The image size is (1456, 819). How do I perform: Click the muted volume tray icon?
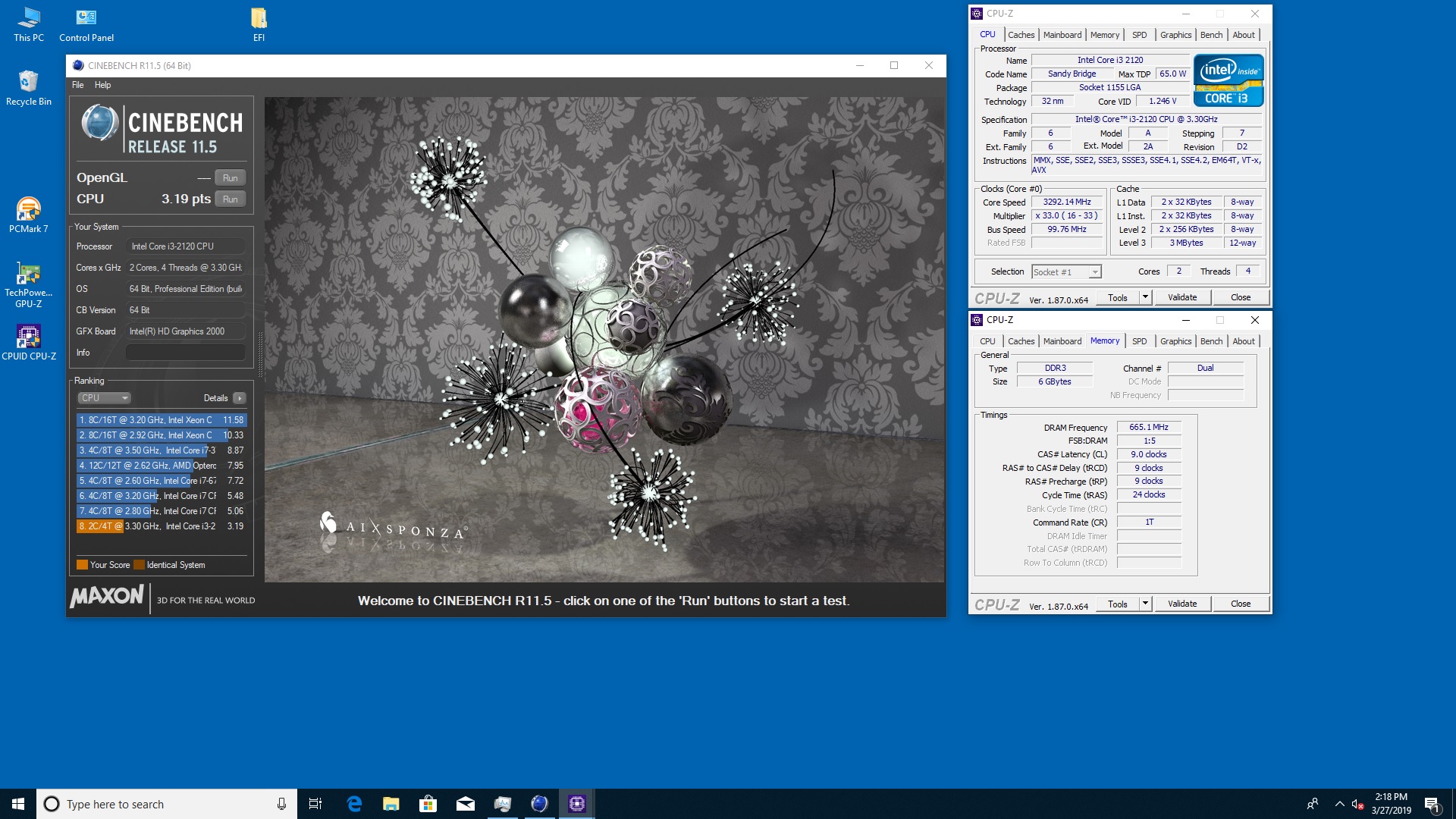(x=1358, y=804)
